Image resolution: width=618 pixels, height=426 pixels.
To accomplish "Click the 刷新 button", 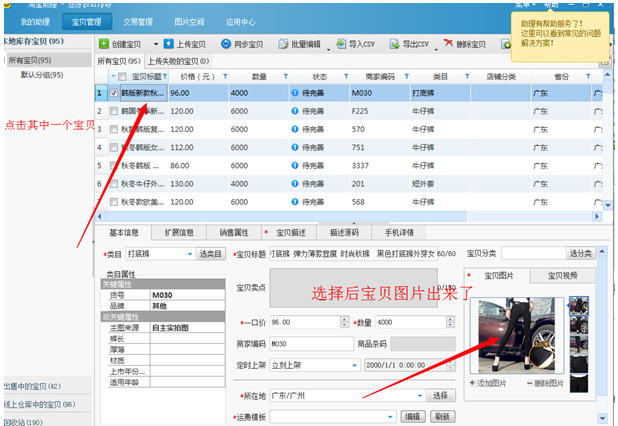I will [442, 417].
